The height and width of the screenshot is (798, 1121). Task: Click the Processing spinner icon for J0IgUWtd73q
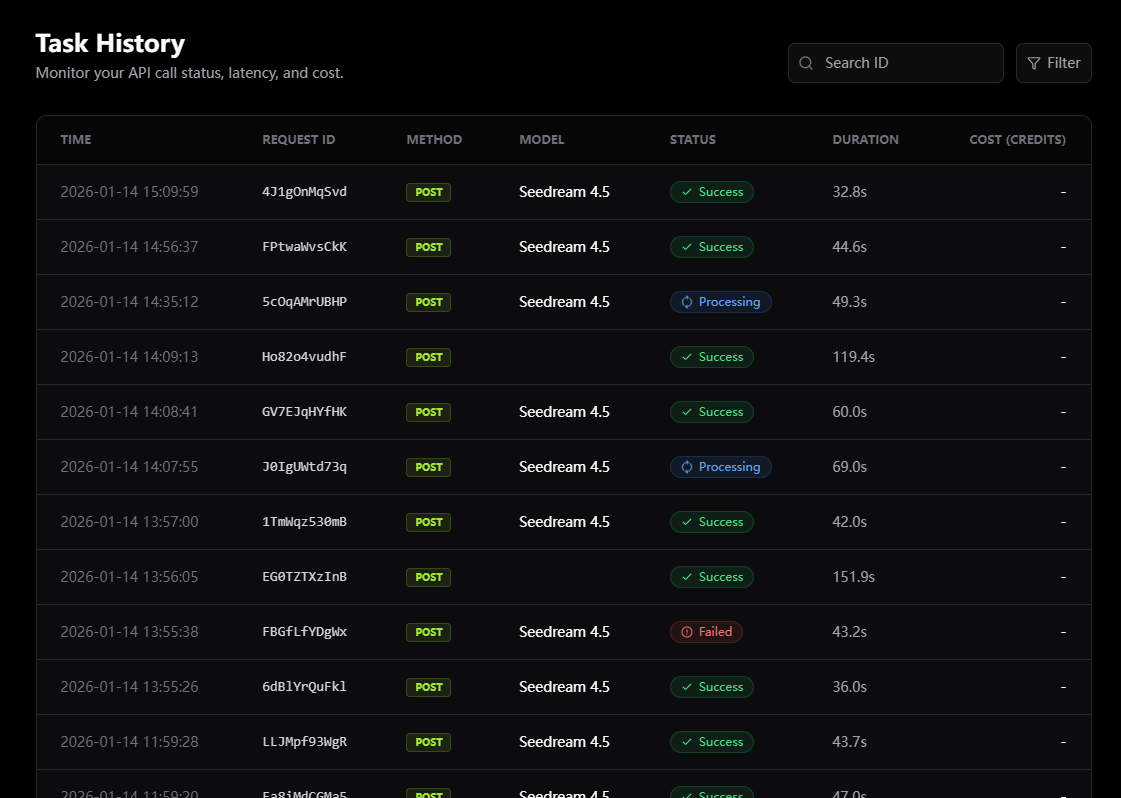pos(685,467)
